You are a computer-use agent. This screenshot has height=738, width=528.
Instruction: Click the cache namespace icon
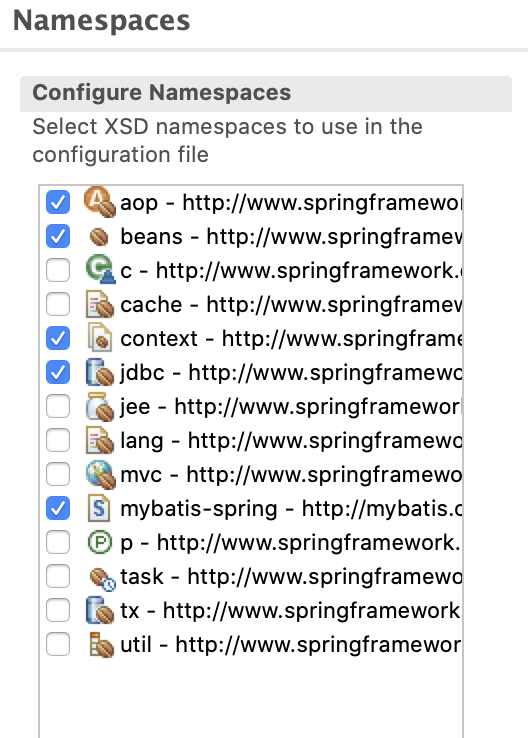click(100, 305)
